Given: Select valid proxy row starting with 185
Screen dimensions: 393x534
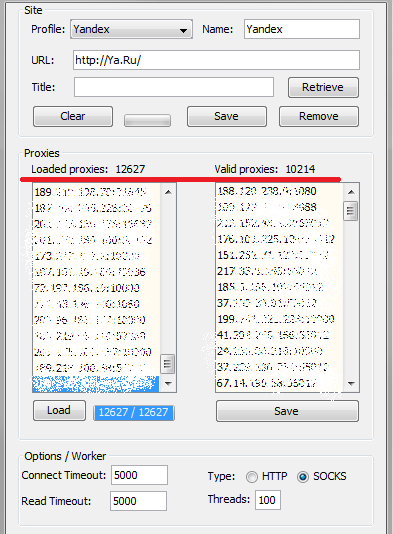Looking at the screenshot, I should 279,287.
